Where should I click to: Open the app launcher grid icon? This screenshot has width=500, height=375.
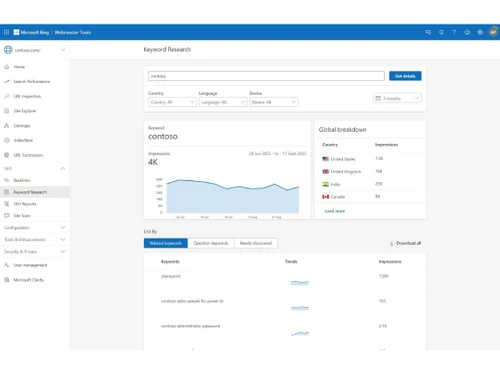(x=6, y=32)
